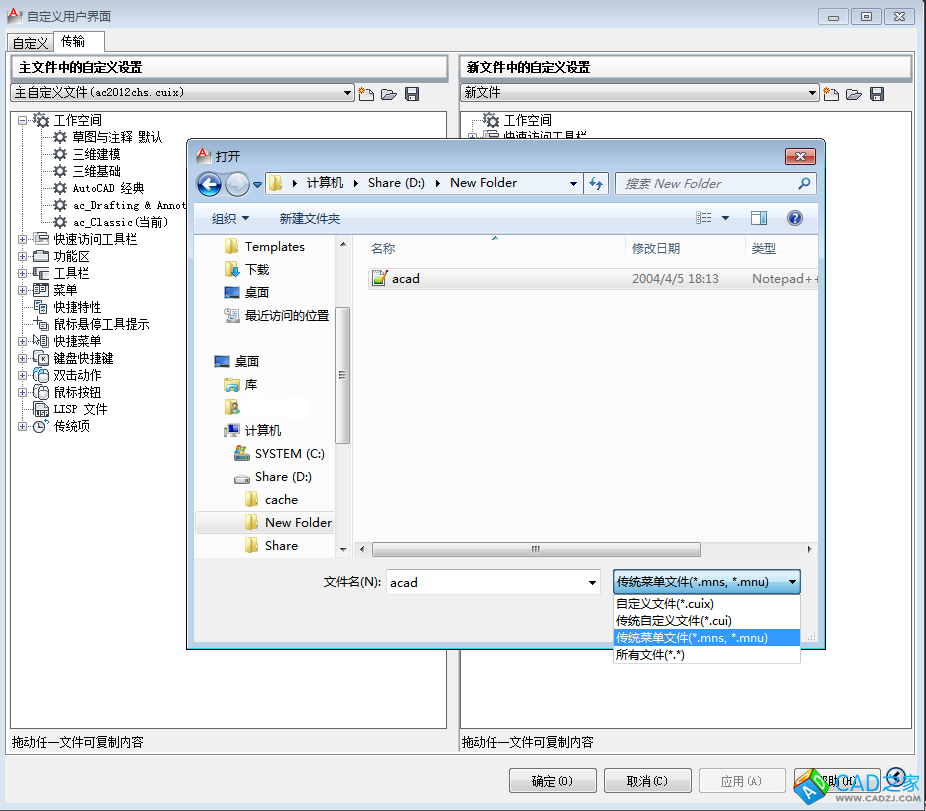Click the back navigation arrow in Open dialog
This screenshot has width=926, height=811.
tap(209, 184)
